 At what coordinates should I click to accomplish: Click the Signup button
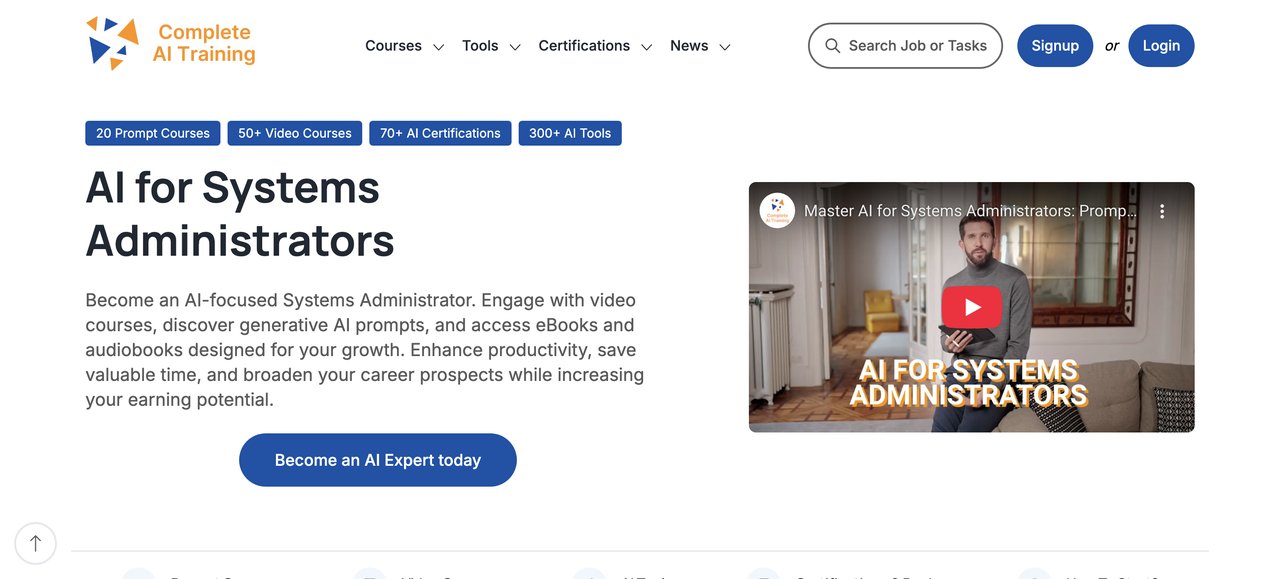pos(1055,46)
